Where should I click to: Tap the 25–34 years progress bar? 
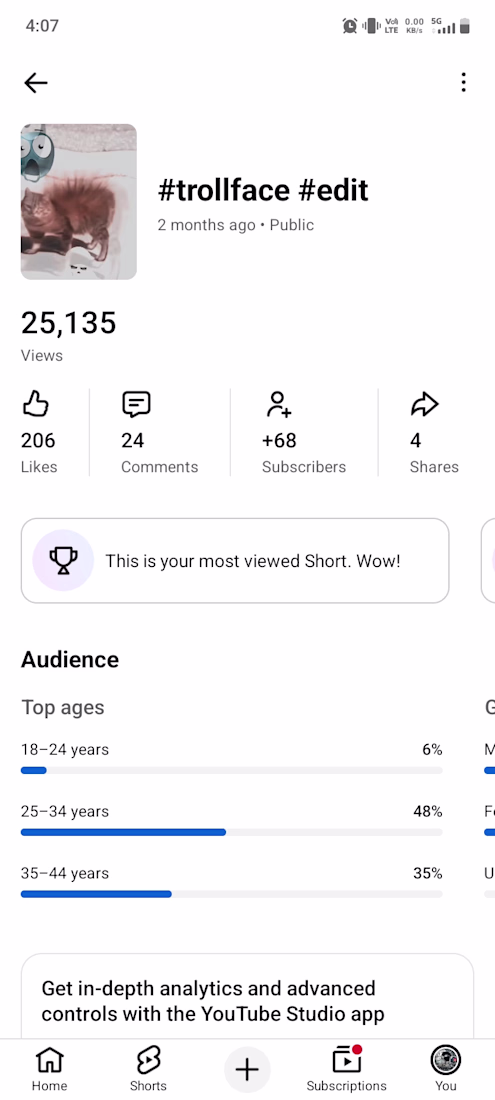(x=231, y=832)
